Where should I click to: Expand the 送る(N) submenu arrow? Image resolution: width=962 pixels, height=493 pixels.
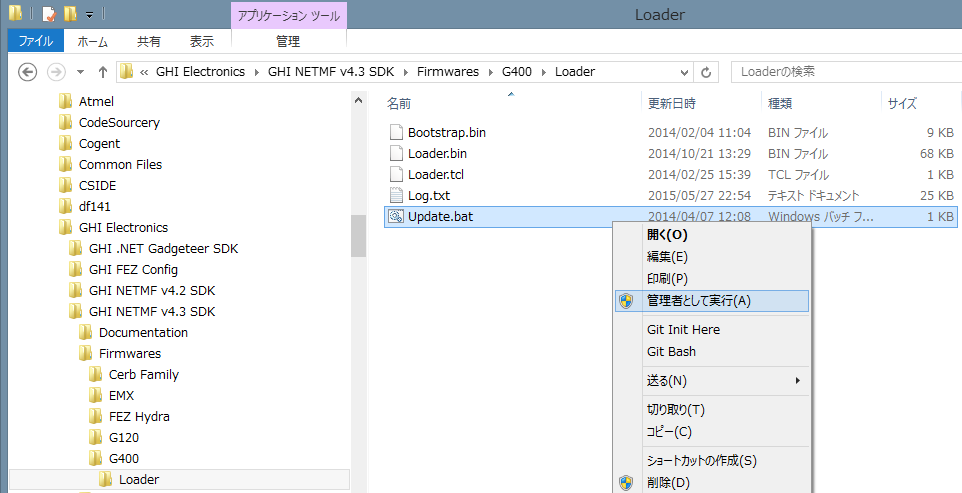(797, 381)
